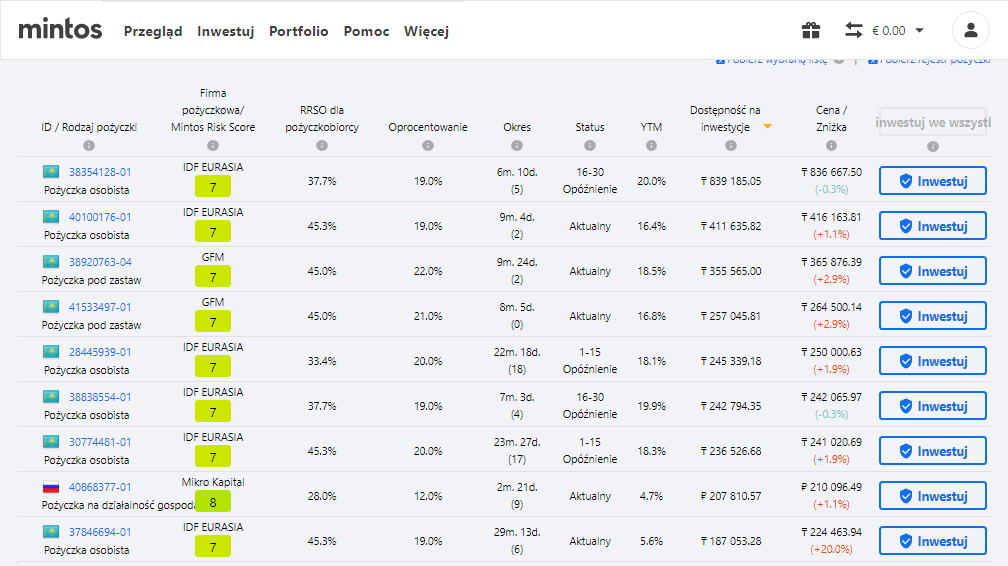1008x566 pixels.
Task: Open the gift rewards icon
Action: (x=811, y=30)
